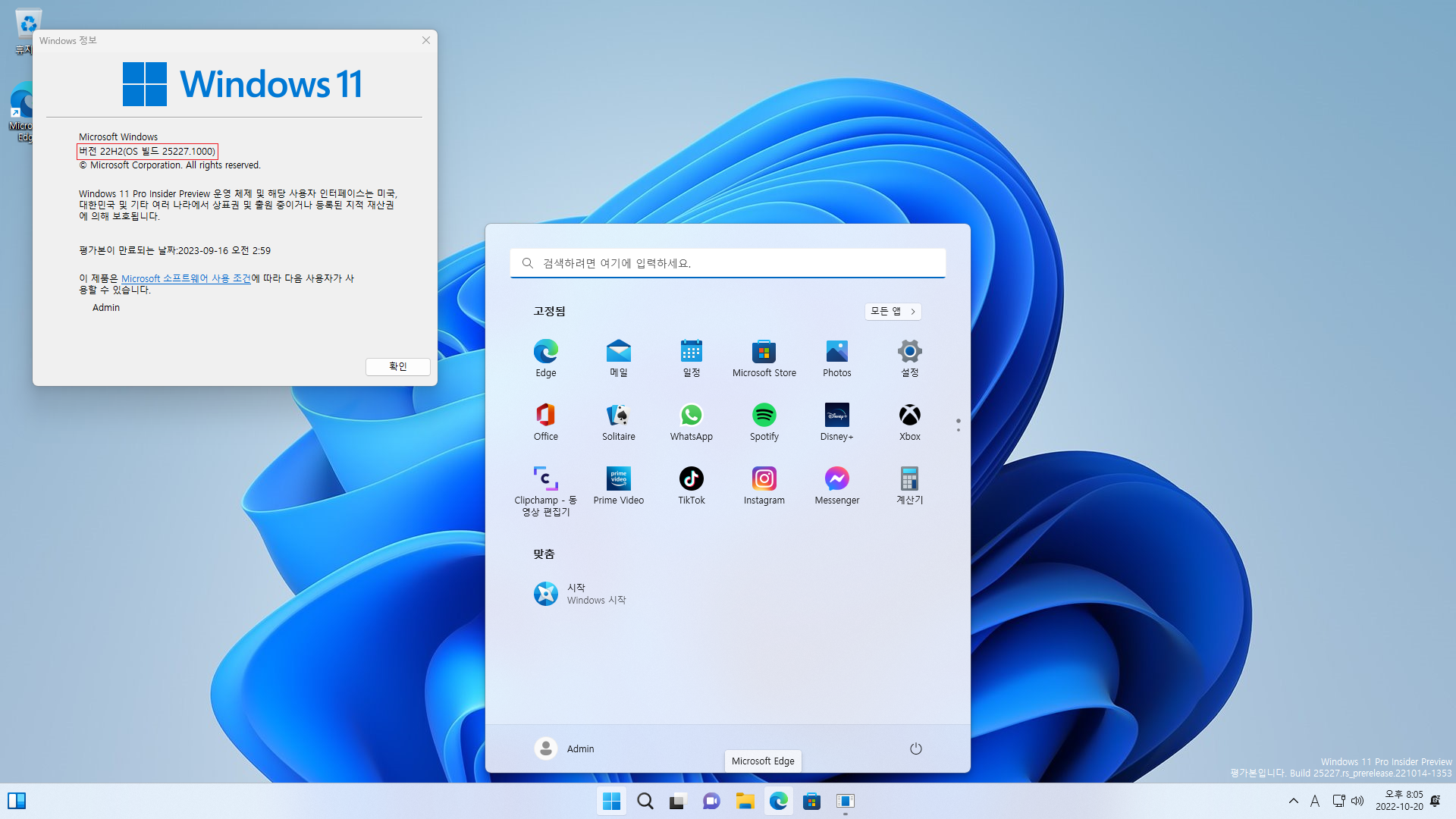Open the Admin user account menu
The image size is (1456, 819).
tap(564, 749)
